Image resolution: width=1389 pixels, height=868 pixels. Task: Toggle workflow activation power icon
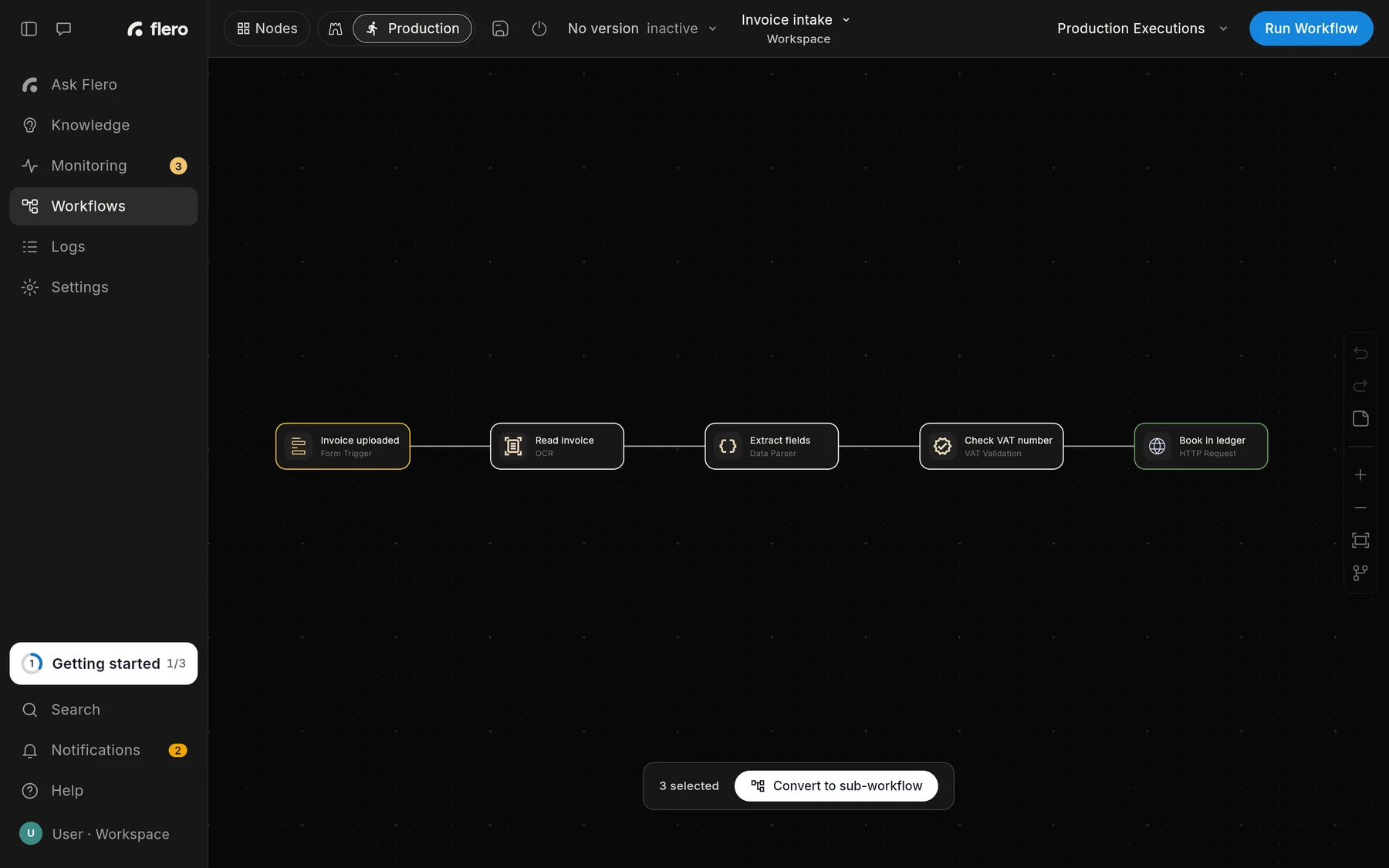(539, 29)
